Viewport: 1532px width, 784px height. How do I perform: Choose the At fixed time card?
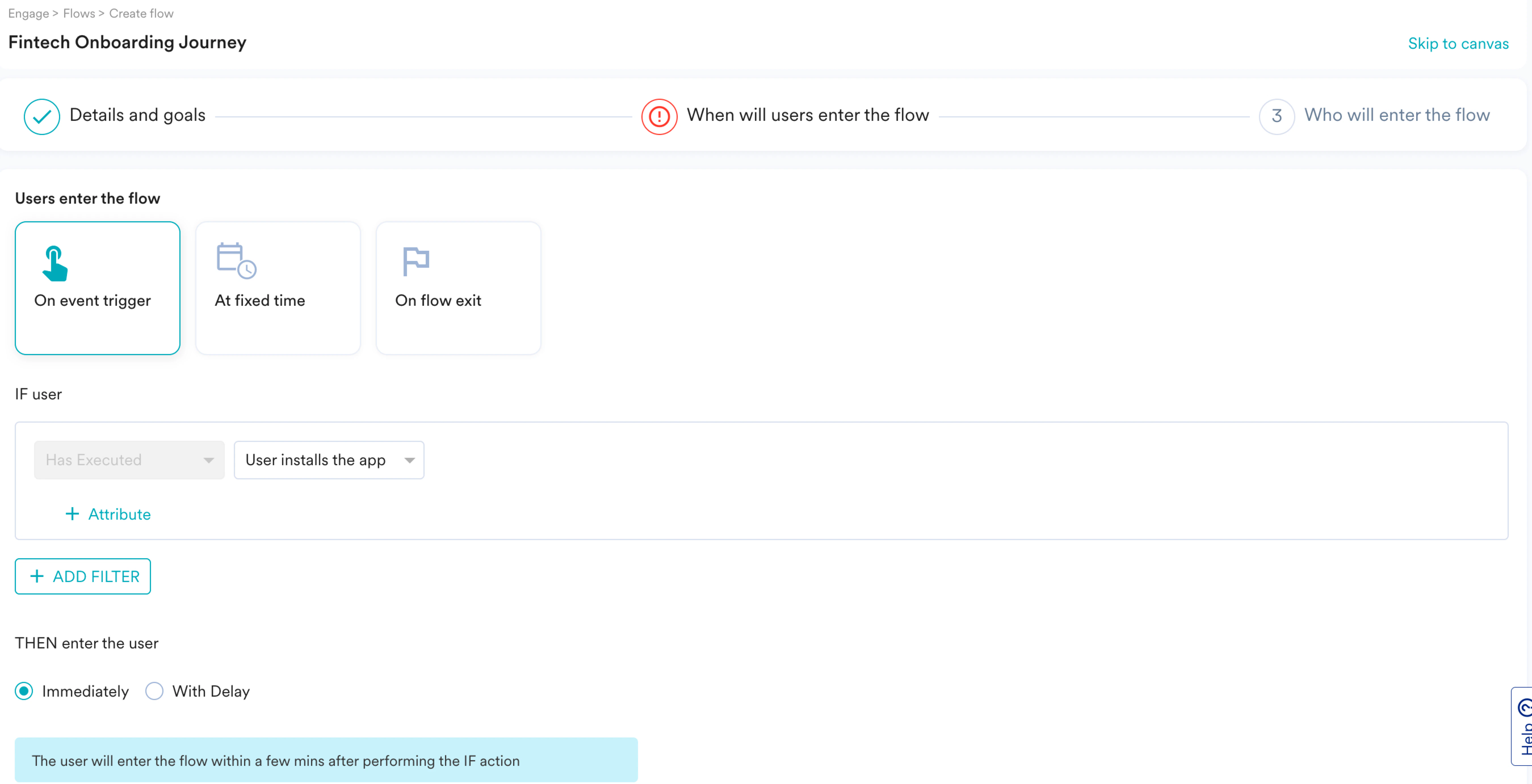click(x=278, y=288)
